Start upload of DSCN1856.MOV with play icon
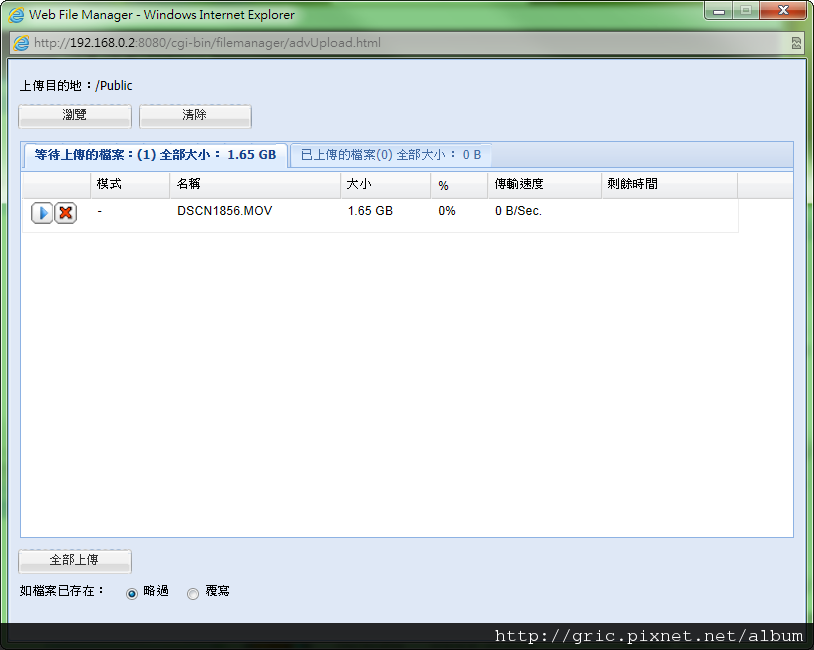This screenshot has height=650, width=814. coord(42,213)
